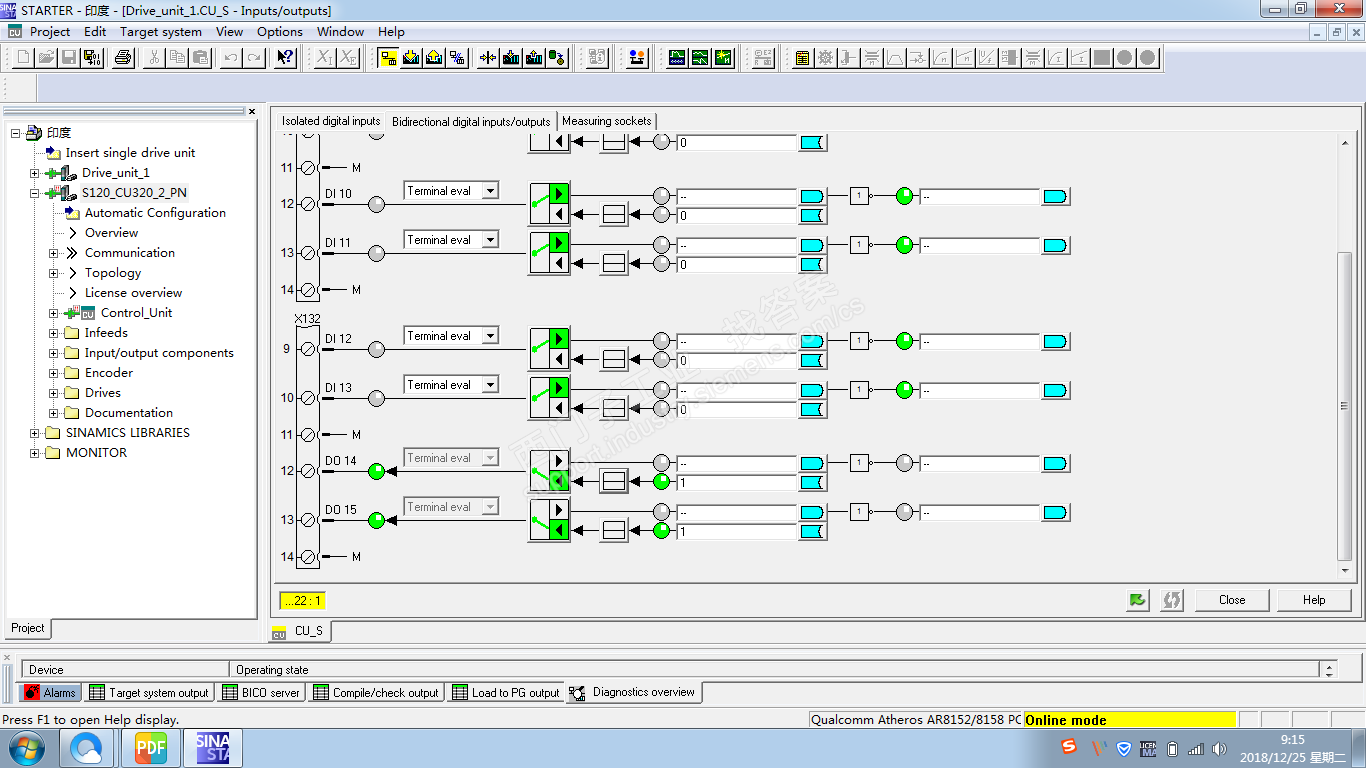Click the DI 10 output source field showing 0

pos(736,216)
